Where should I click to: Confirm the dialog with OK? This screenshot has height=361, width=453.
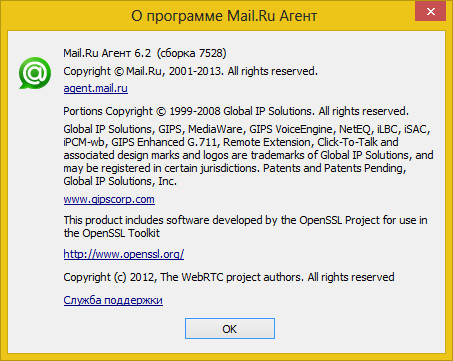(230, 329)
